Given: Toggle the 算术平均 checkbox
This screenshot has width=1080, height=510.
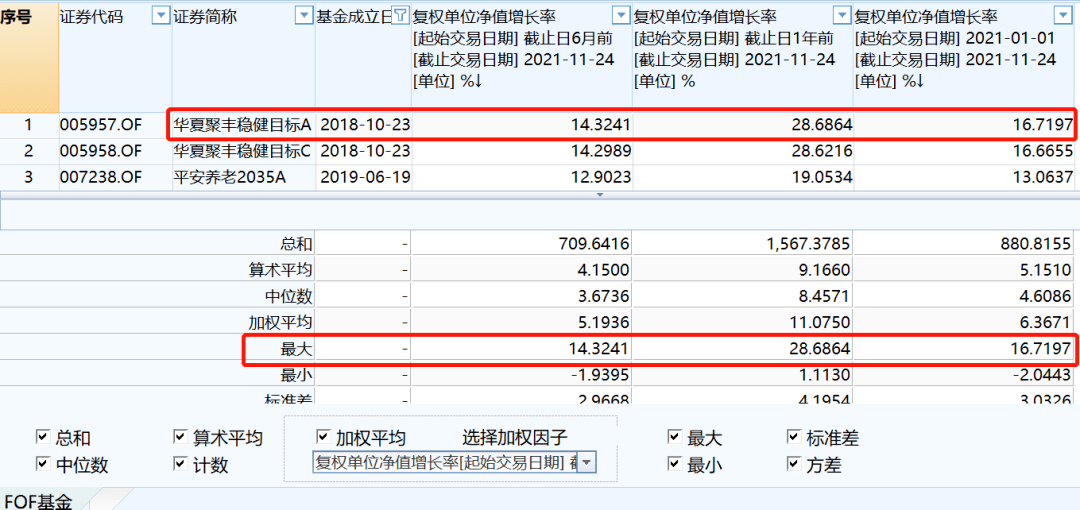Looking at the screenshot, I should click(x=180, y=436).
